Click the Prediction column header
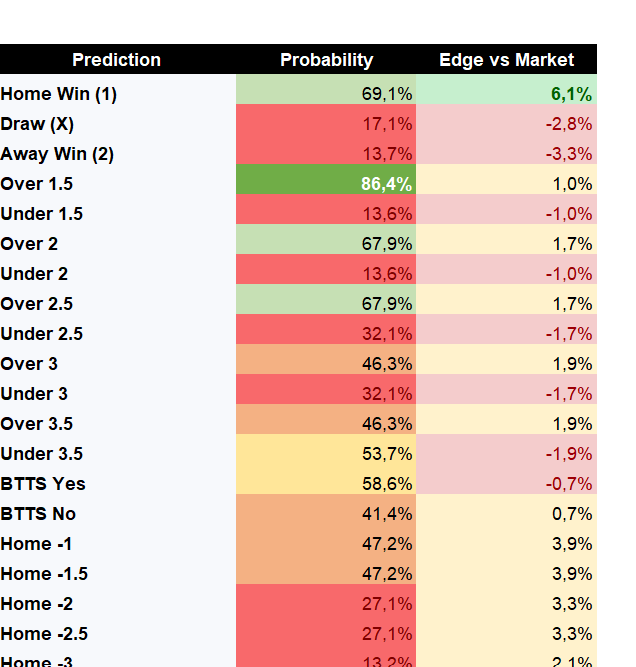 (x=117, y=60)
